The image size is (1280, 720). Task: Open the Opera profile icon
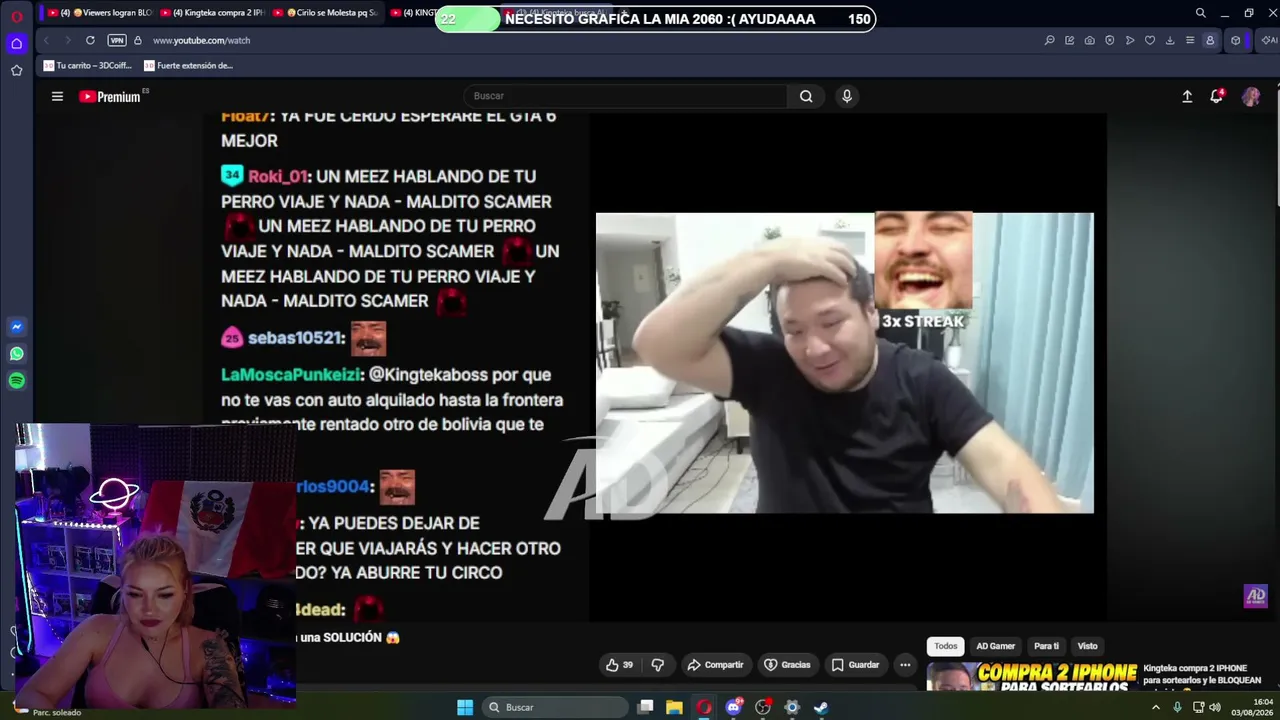1210,40
